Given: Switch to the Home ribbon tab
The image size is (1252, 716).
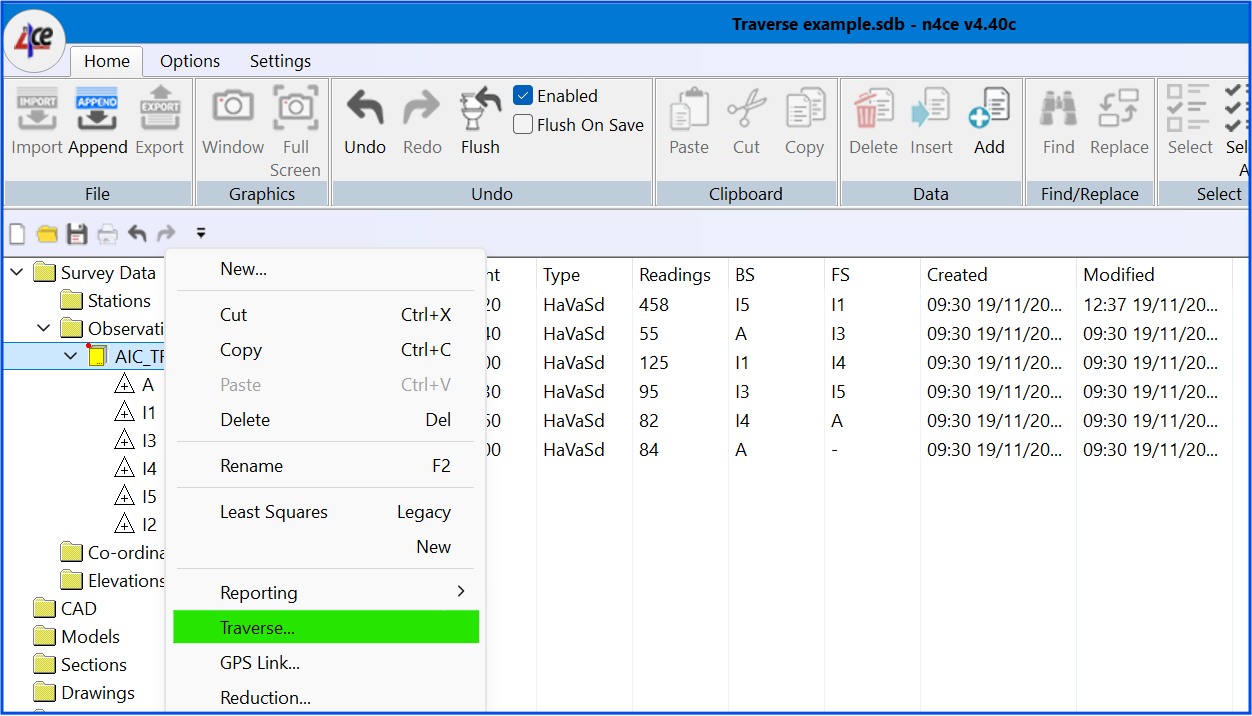Looking at the screenshot, I should click(107, 61).
